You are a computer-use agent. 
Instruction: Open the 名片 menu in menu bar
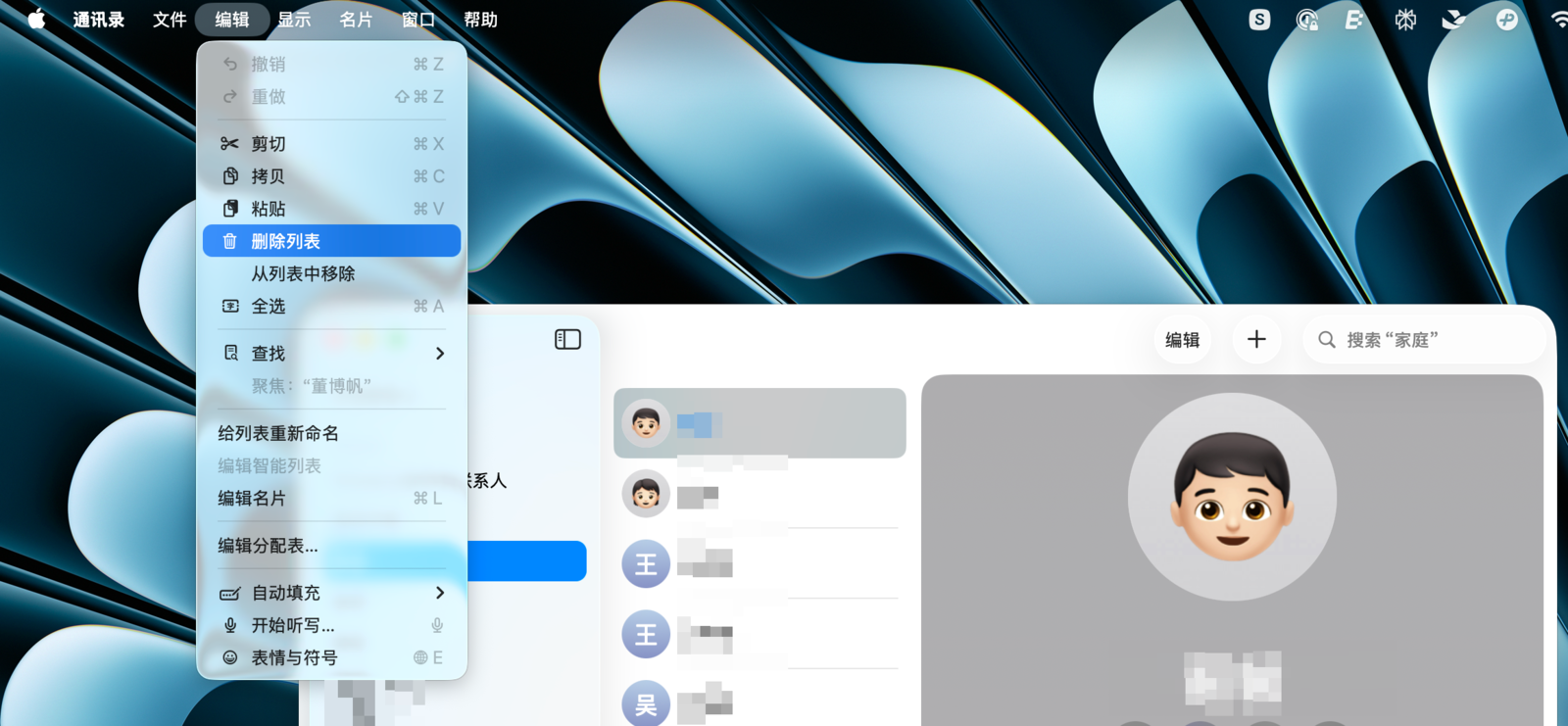click(356, 20)
